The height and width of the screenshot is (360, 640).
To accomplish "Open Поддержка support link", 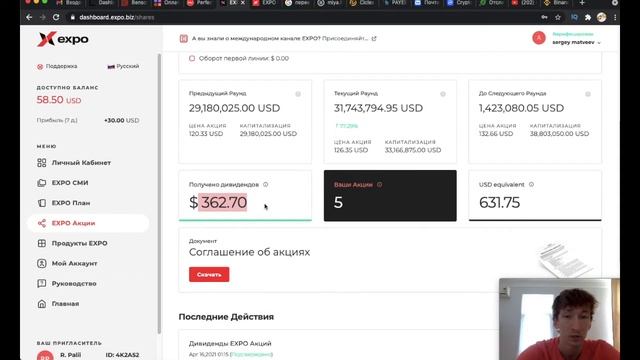I will pyautogui.click(x=57, y=66).
